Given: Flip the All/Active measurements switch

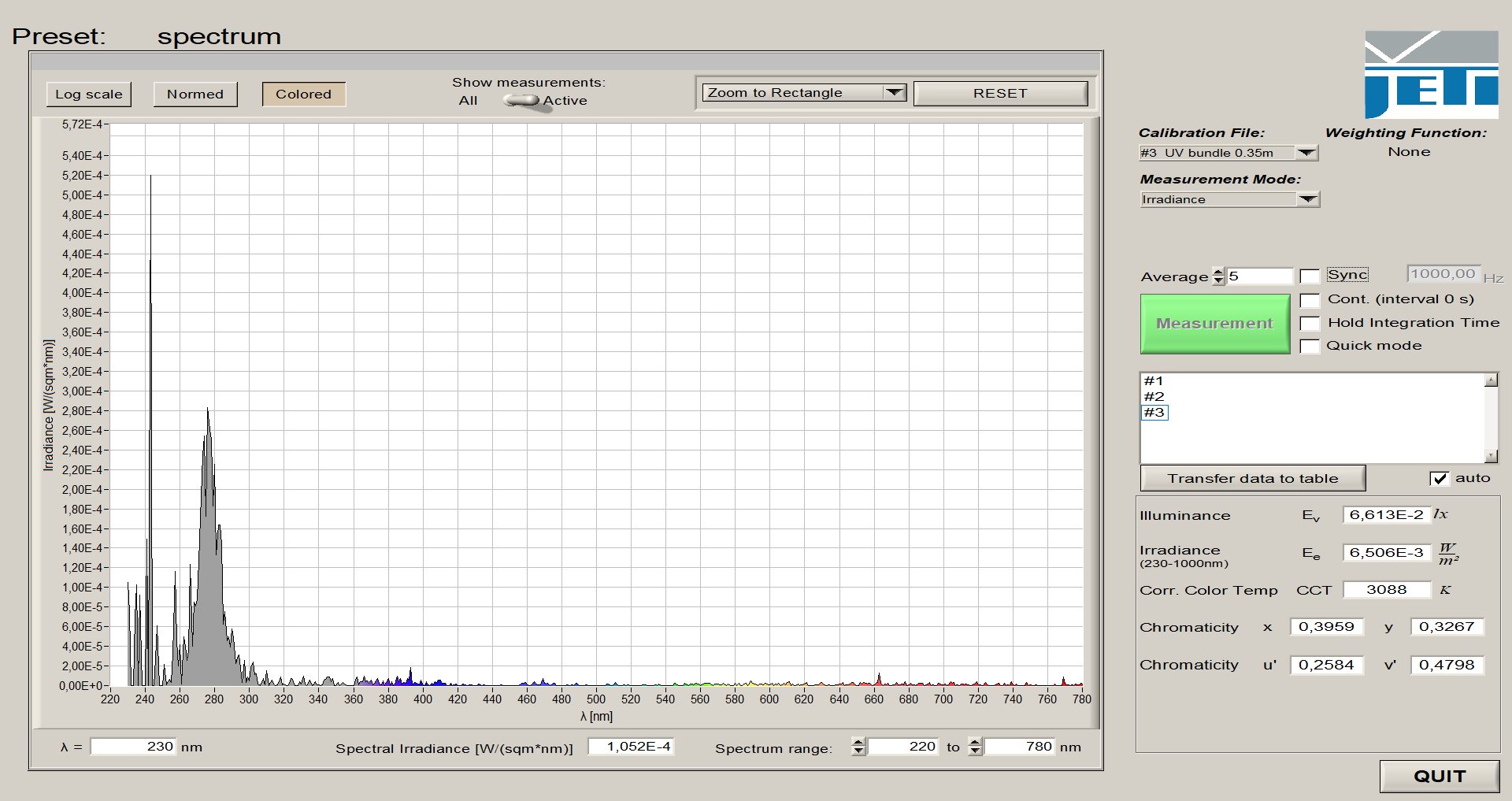Looking at the screenshot, I should click(x=522, y=101).
